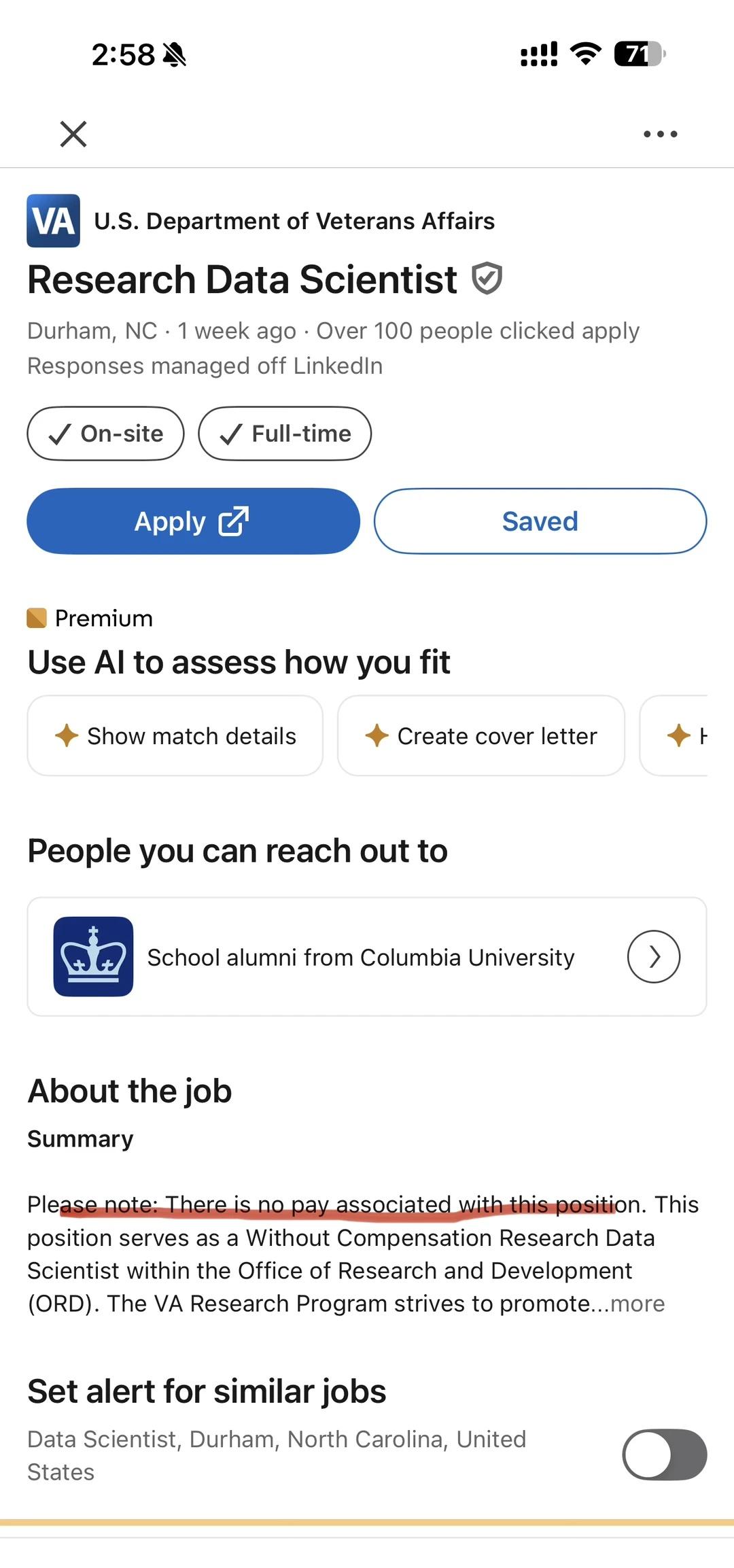Viewport: 734px width, 1568px height.
Task: Expand job summary with "more" link
Action: pos(637,1304)
